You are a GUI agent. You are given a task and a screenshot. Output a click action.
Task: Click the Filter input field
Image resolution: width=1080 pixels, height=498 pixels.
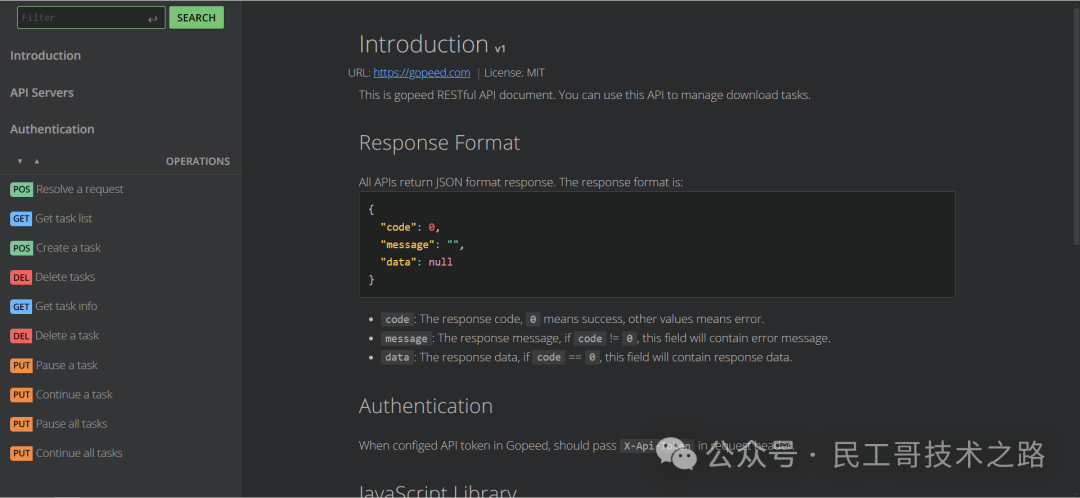pos(91,18)
